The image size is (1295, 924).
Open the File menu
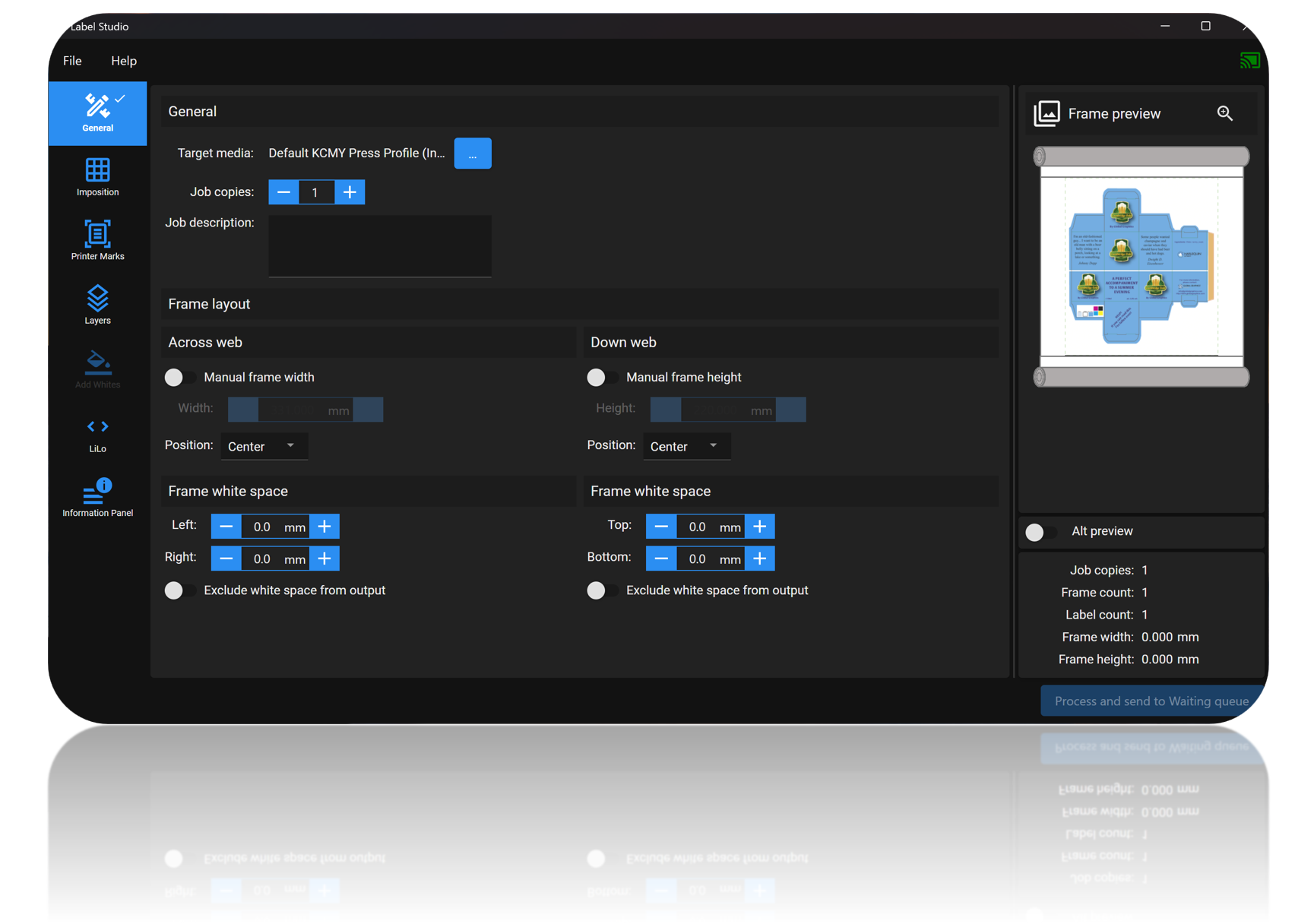tap(72, 61)
